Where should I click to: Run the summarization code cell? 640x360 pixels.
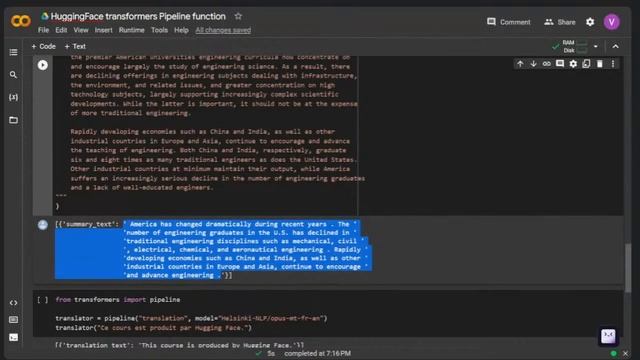42,65
